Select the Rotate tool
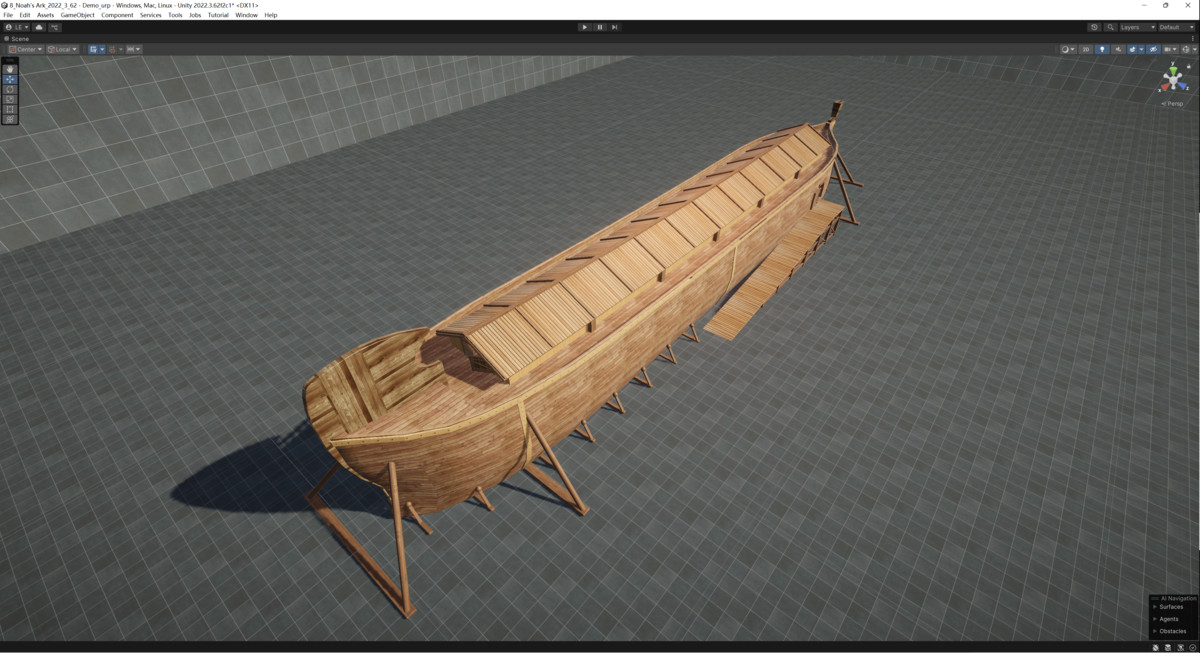 click(x=10, y=89)
